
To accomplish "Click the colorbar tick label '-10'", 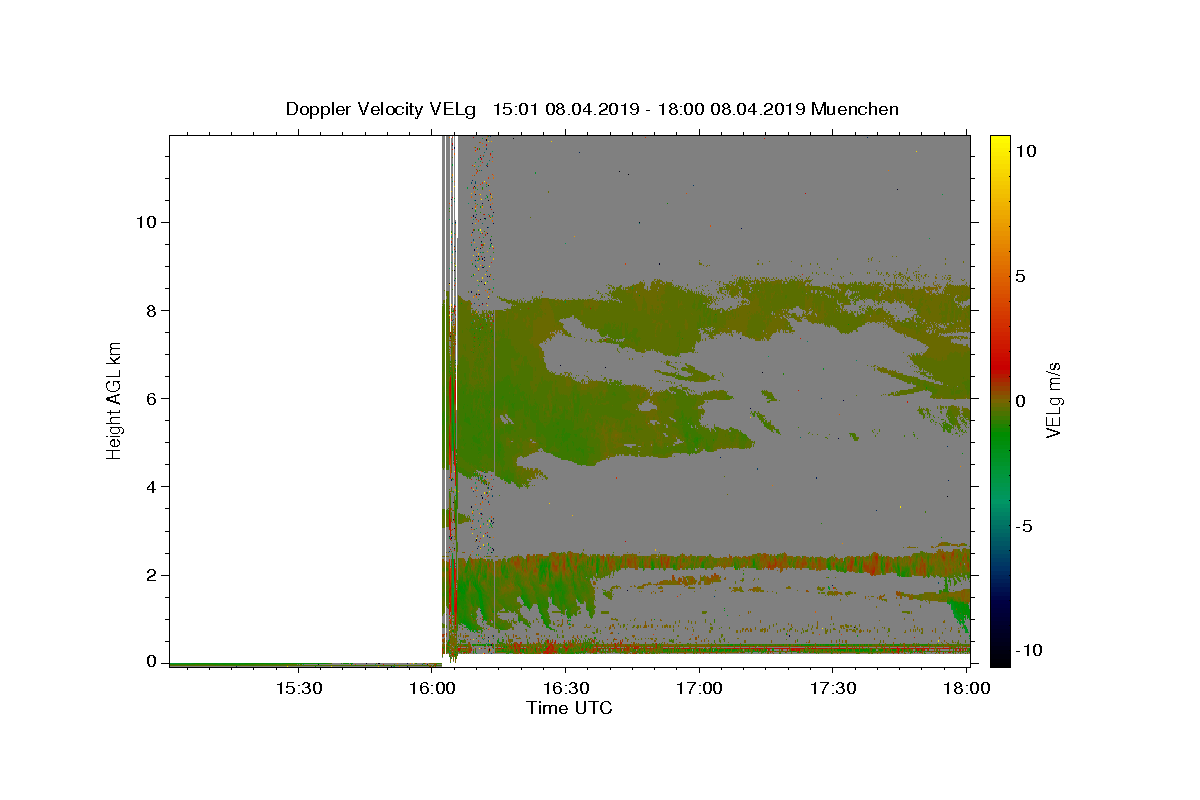I will click(x=1027, y=650).
